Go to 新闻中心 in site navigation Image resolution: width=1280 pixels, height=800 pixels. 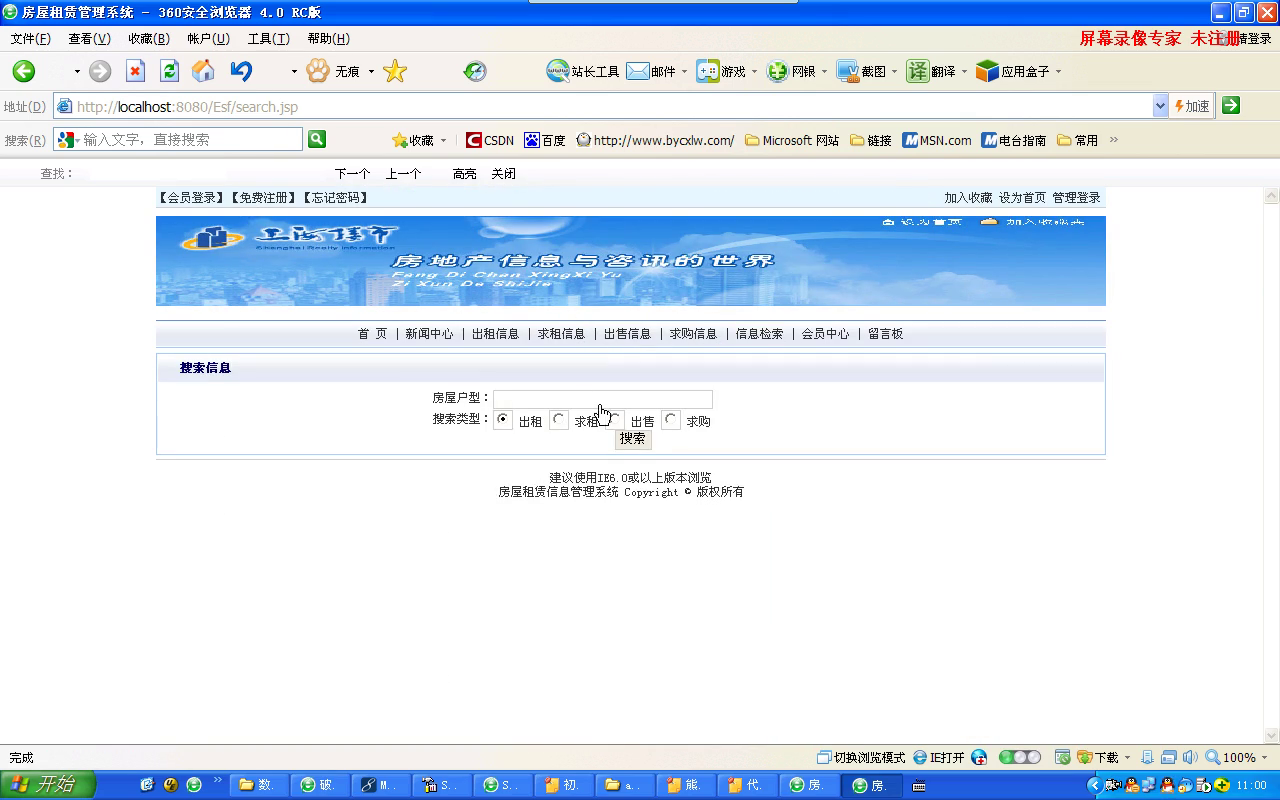click(x=429, y=334)
